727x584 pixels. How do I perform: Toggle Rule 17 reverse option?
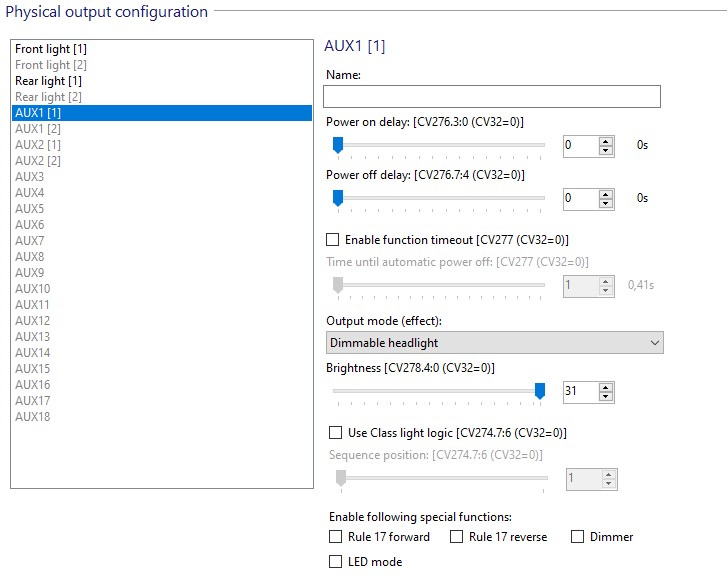click(x=456, y=537)
